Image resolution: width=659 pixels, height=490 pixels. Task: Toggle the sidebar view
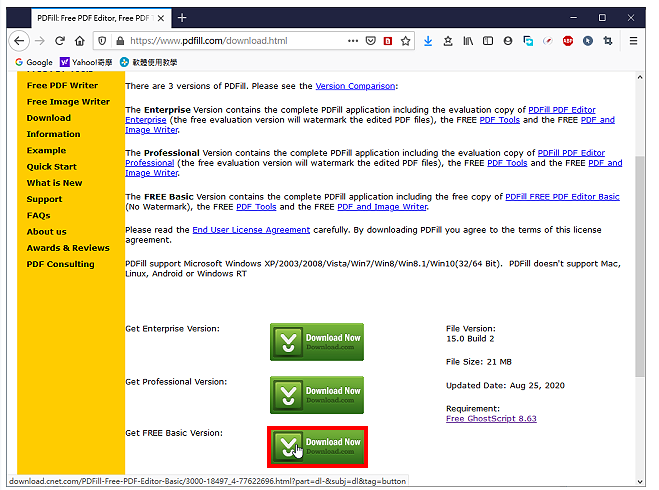pyautogui.click(x=488, y=41)
